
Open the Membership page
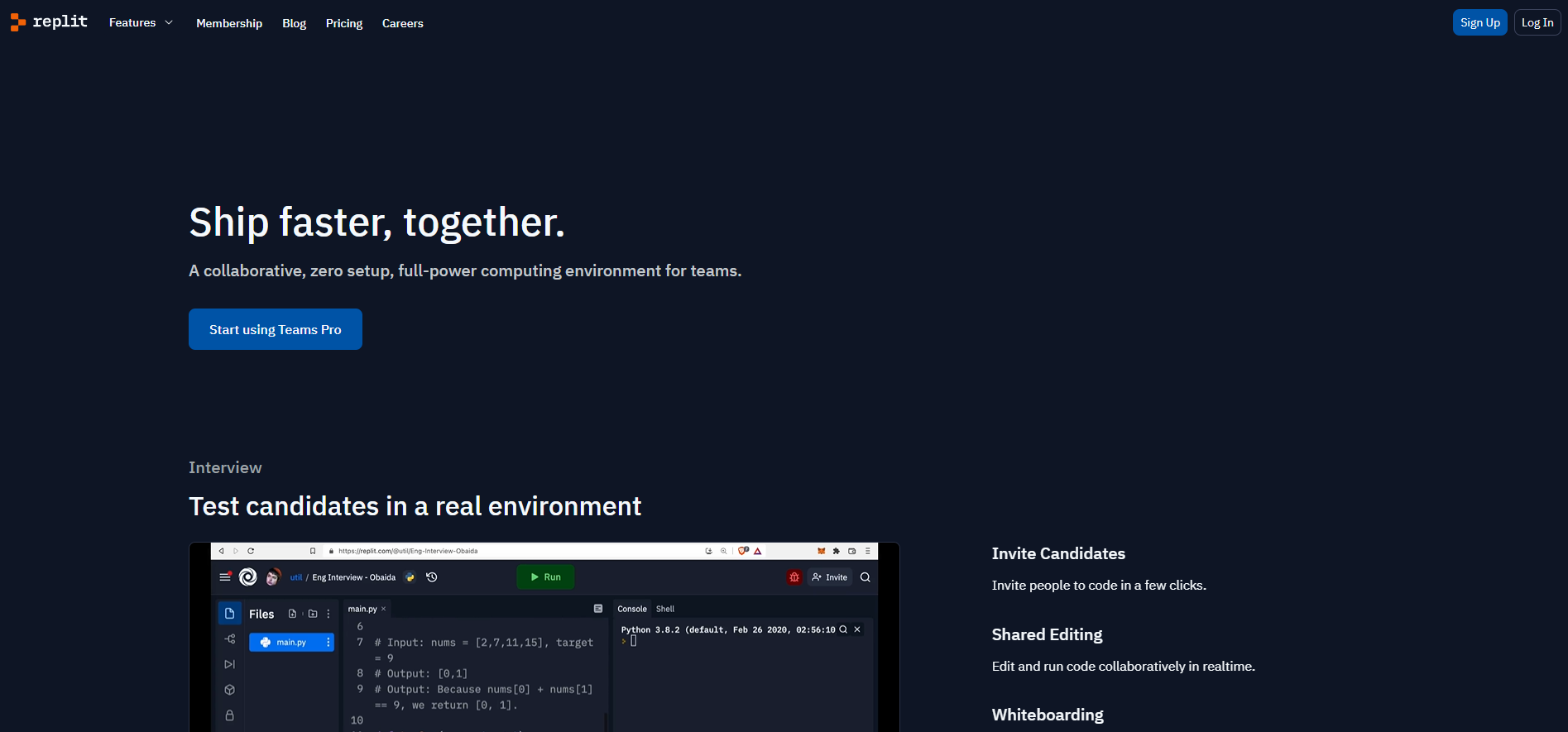229,23
